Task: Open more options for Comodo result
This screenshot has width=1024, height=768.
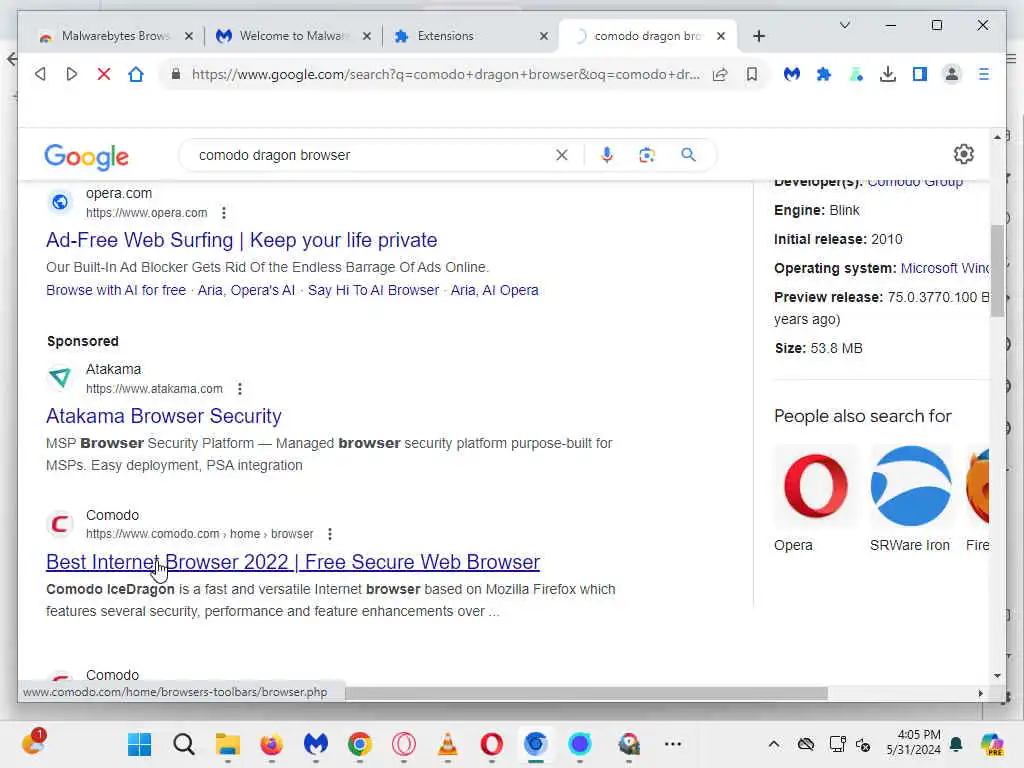Action: point(330,534)
